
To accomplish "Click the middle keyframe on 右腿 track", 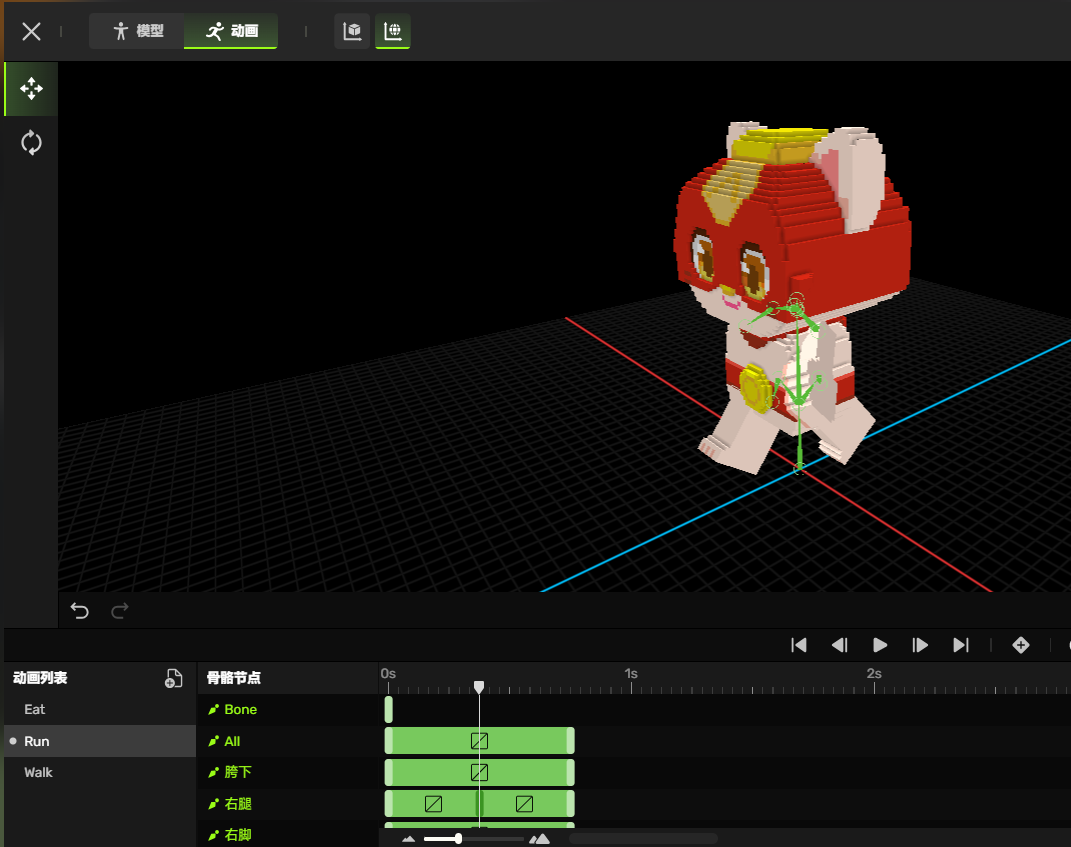I will (x=479, y=804).
